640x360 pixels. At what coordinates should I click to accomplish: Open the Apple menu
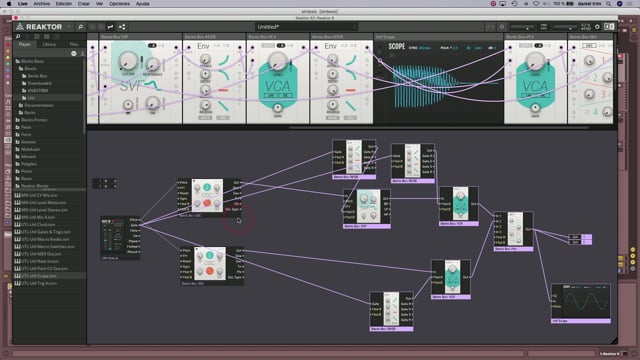tap(9, 4)
